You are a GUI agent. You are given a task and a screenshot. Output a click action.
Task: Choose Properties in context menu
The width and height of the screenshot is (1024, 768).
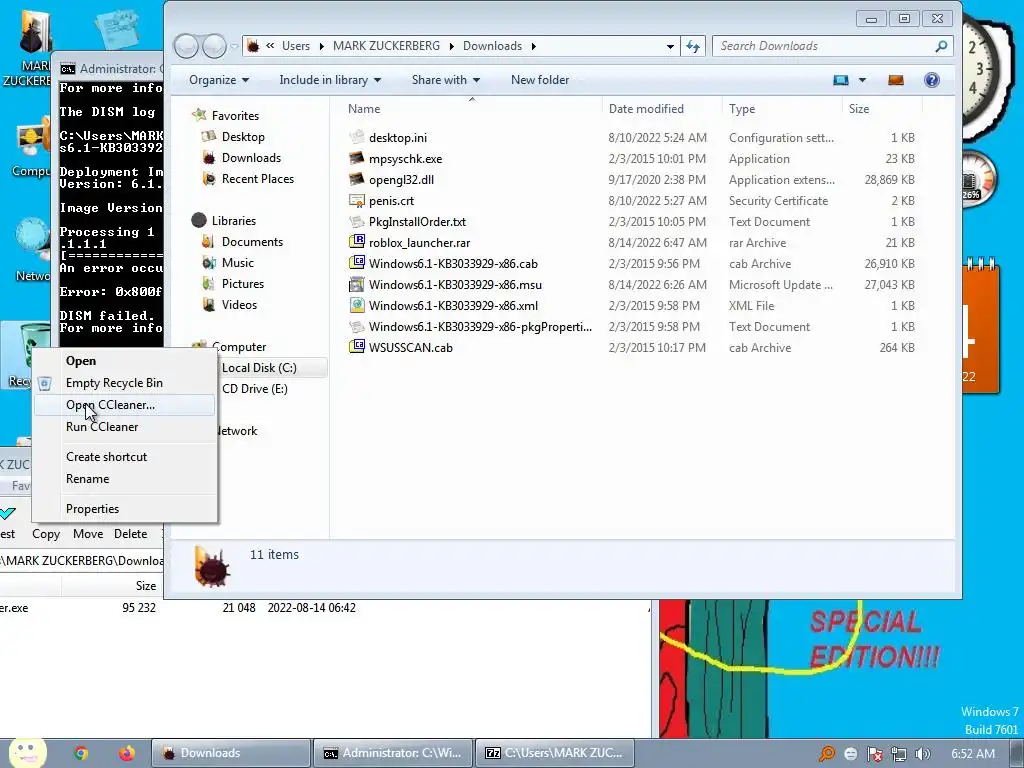point(125,509)
